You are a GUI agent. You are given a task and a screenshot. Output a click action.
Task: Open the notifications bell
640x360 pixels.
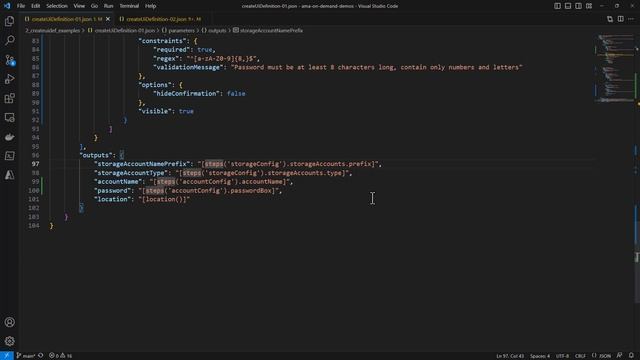click(x=631, y=356)
